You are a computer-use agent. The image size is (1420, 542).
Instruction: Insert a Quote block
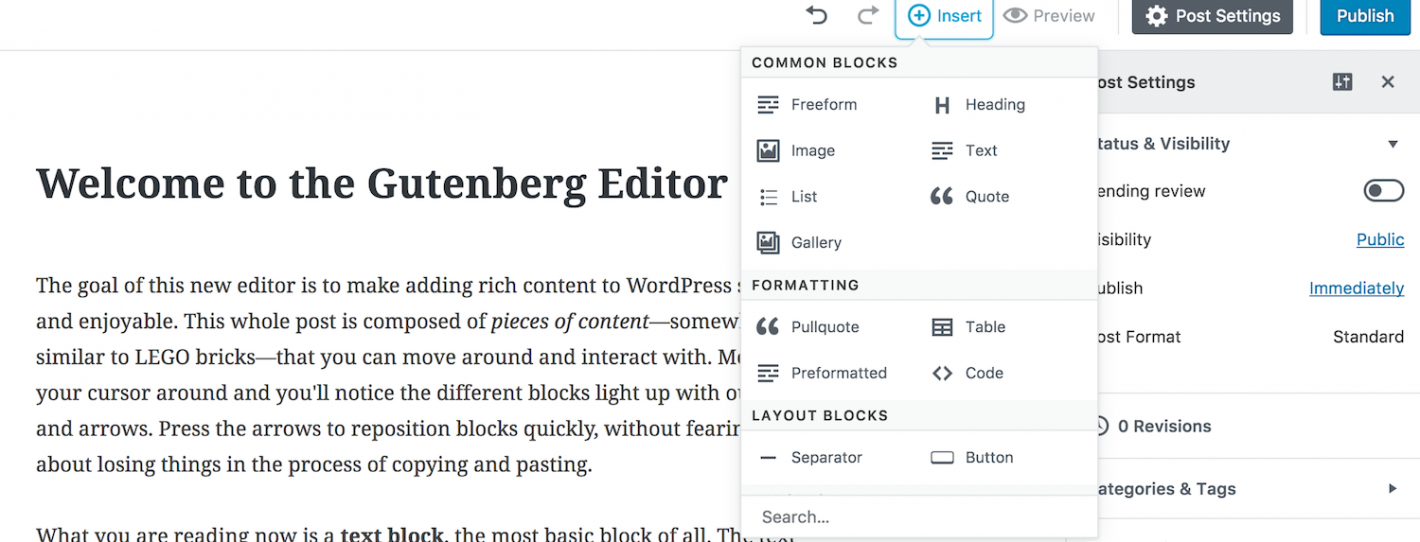[970, 197]
